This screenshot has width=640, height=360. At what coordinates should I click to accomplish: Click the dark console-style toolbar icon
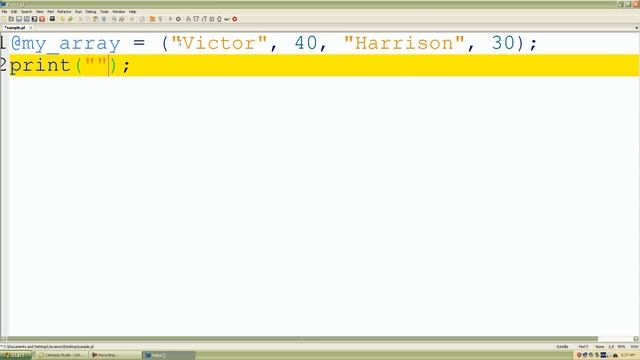(x=34, y=19)
